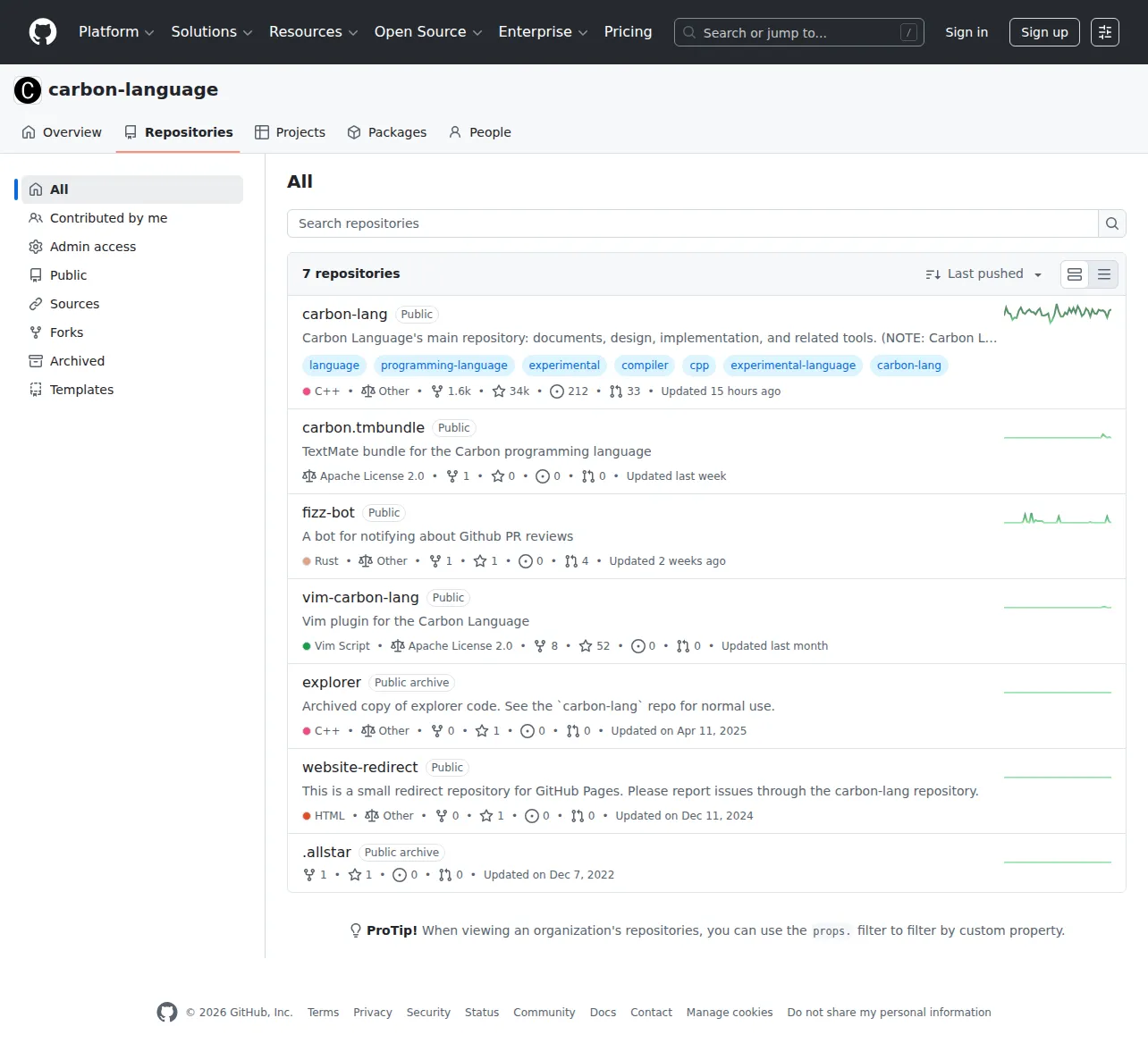Click the experimental topic tag
The image size is (1148, 1060).
(564, 366)
